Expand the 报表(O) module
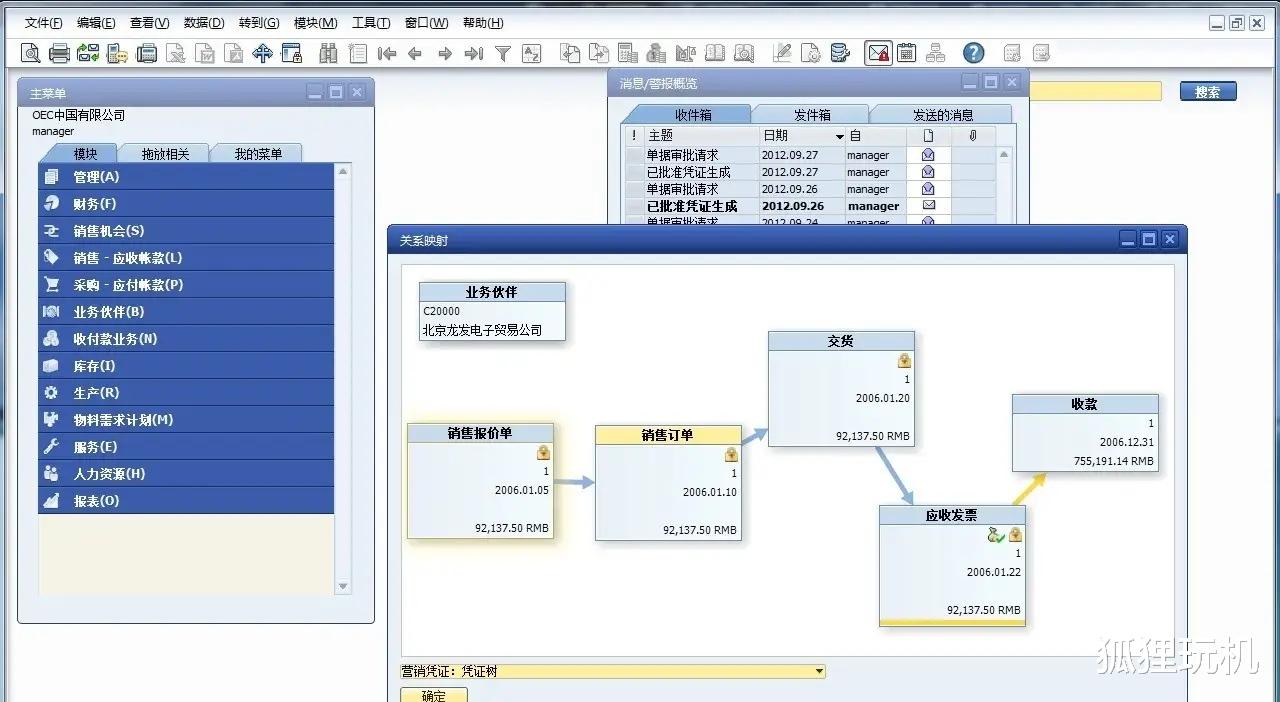Image resolution: width=1280 pixels, height=702 pixels. click(x=186, y=501)
